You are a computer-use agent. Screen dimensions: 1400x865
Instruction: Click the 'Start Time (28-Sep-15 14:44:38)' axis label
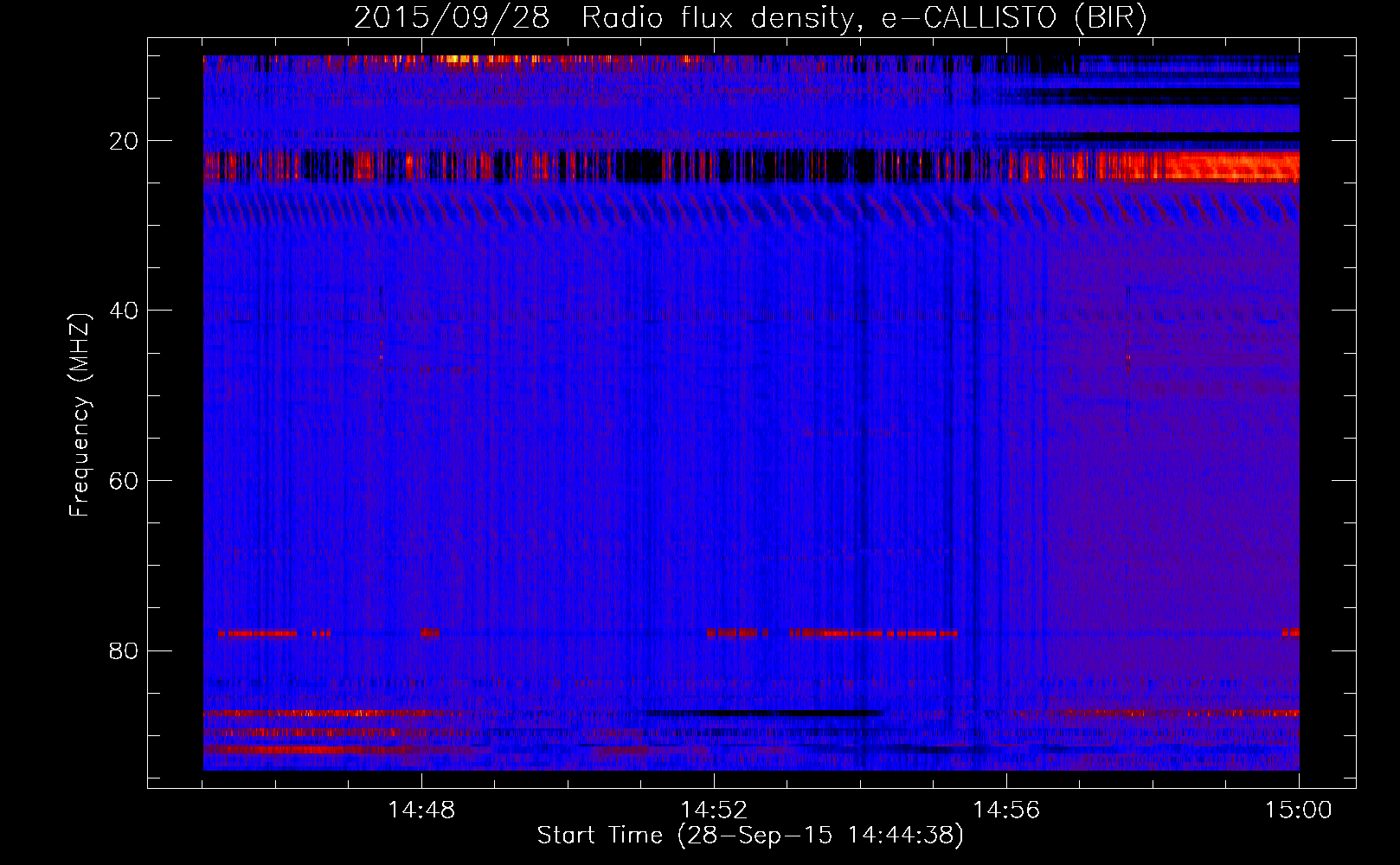[x=750, y=836]
